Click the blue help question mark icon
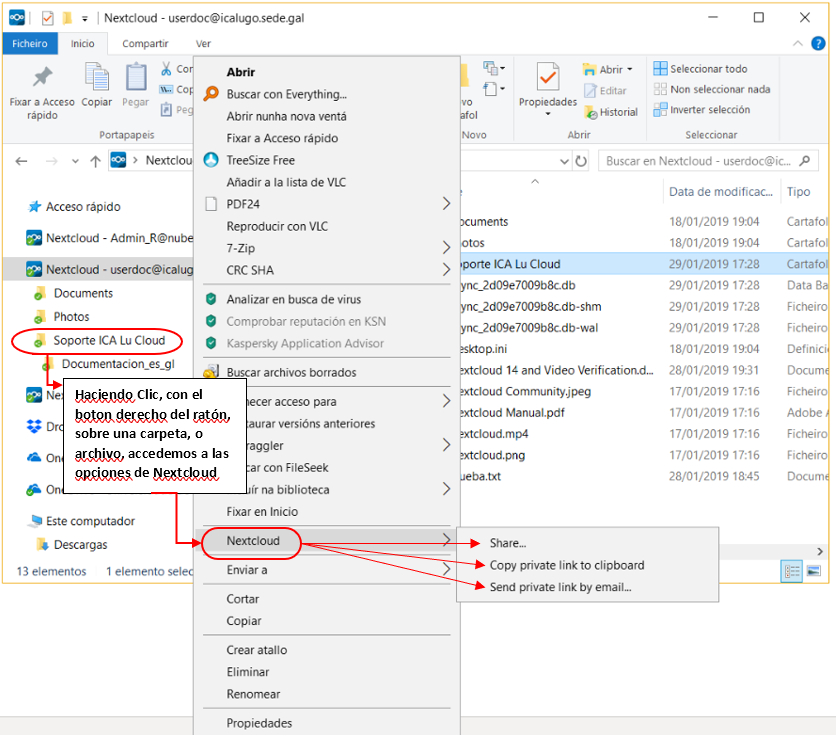The width and height of the screenshot is (836, 735). (x=818, y=43)
